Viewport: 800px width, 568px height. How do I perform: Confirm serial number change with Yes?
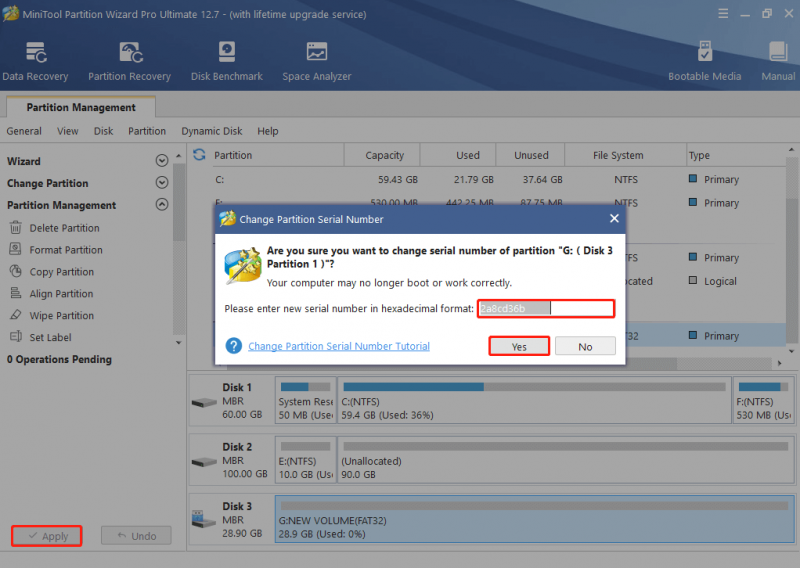click(x=519, y=347)
